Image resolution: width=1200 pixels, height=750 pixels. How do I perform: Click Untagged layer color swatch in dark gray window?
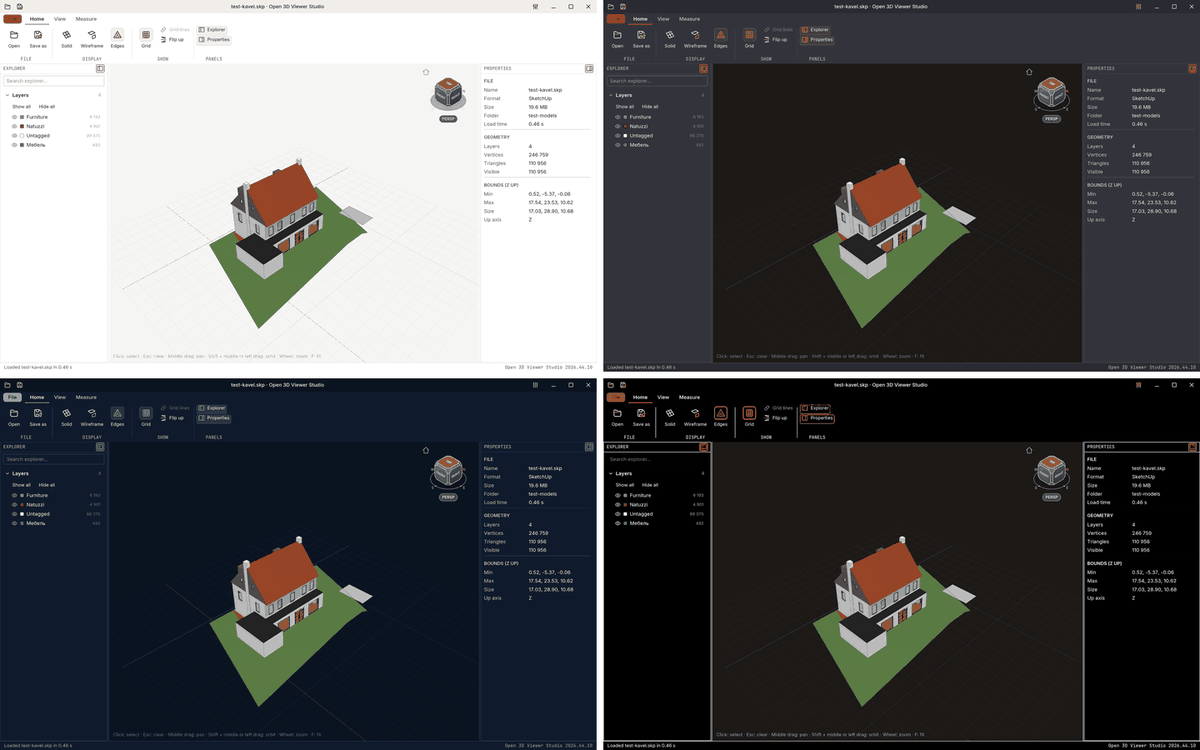(x=626, y=135)
